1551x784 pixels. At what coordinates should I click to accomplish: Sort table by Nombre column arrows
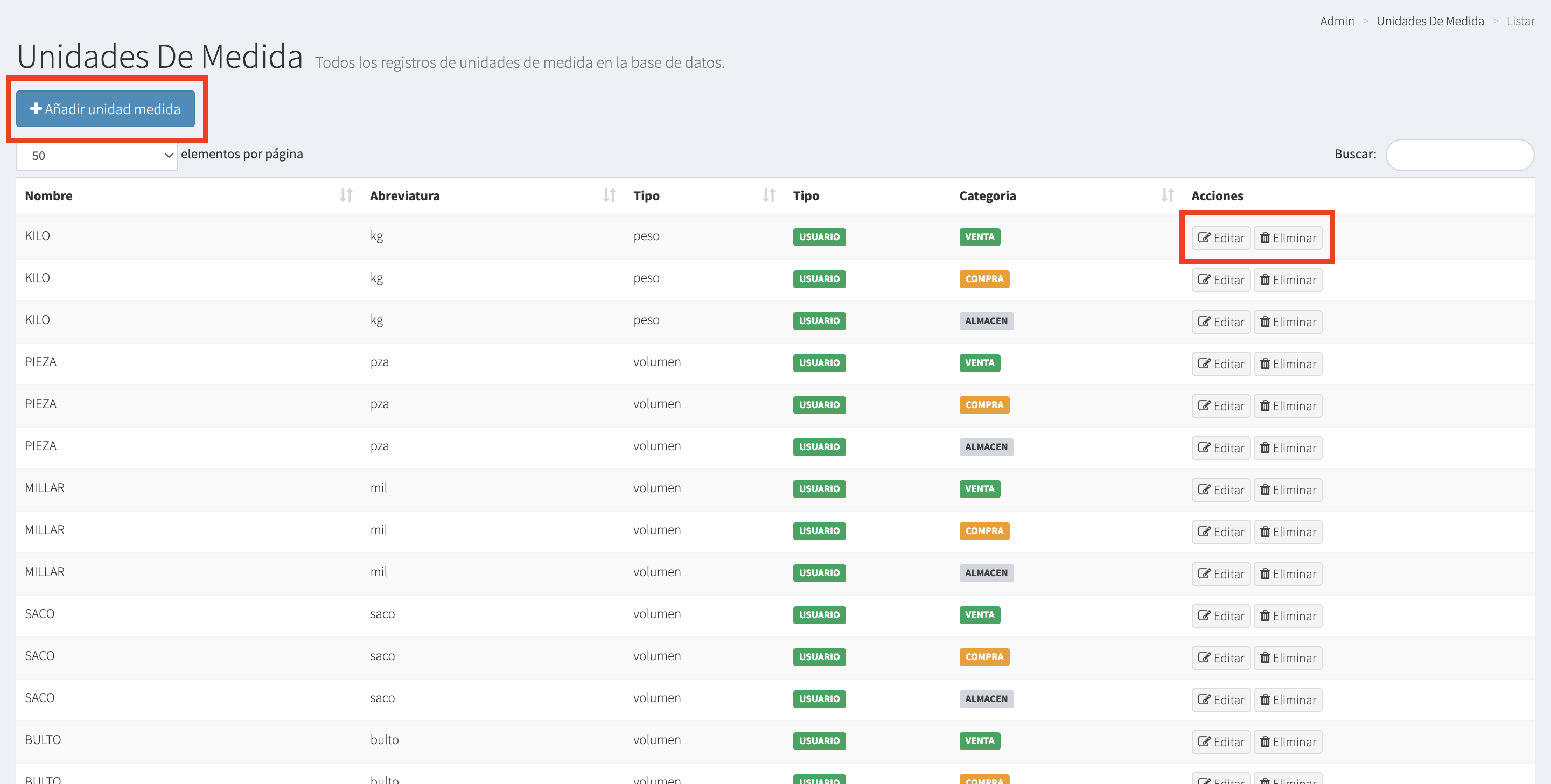pos(346,195)
